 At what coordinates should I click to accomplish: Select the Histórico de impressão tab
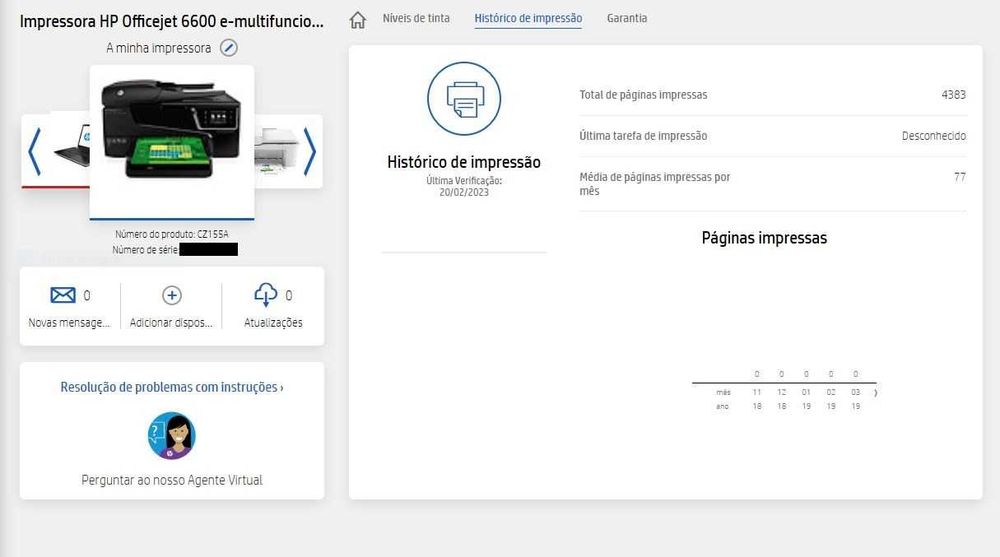(x=528, y=19)
